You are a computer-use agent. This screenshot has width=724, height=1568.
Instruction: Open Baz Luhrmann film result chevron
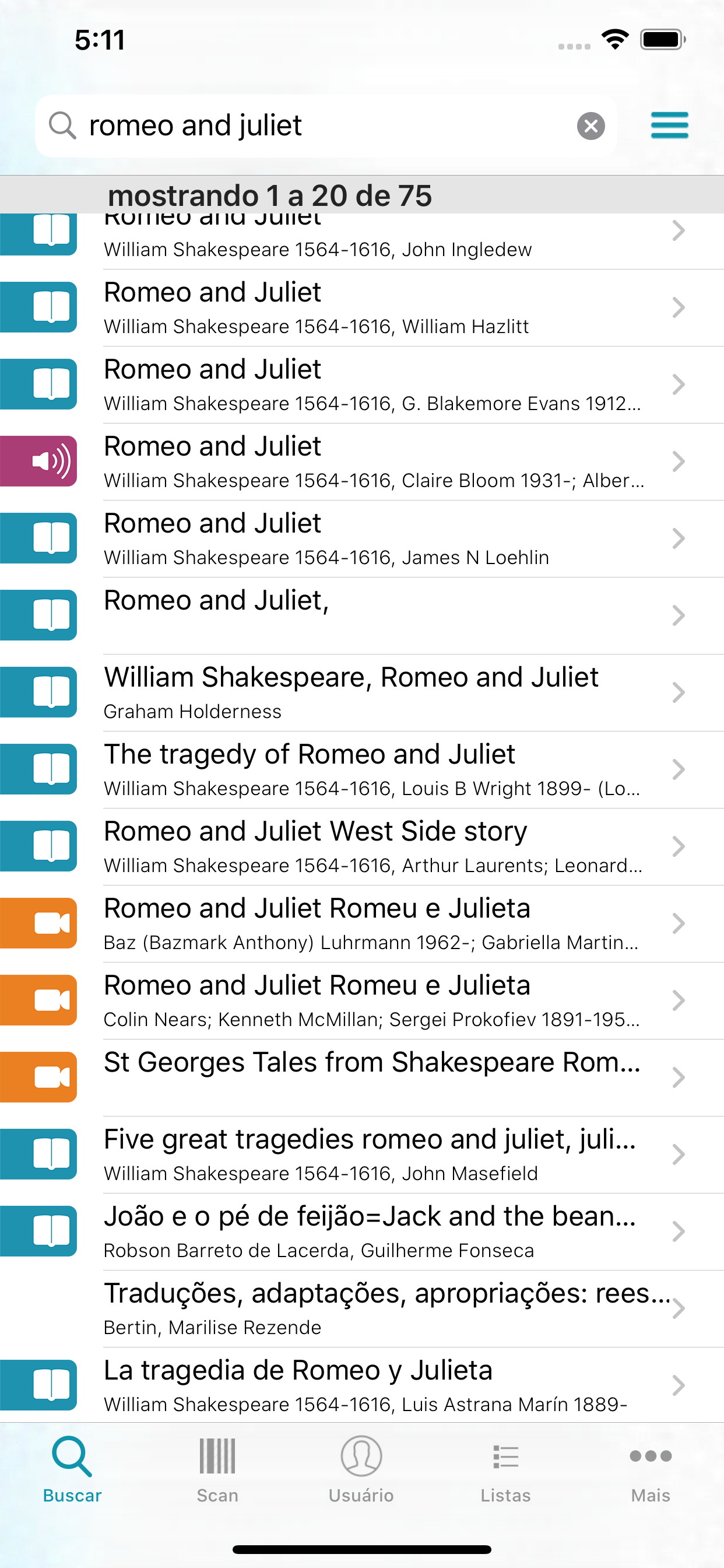[679, 923]
